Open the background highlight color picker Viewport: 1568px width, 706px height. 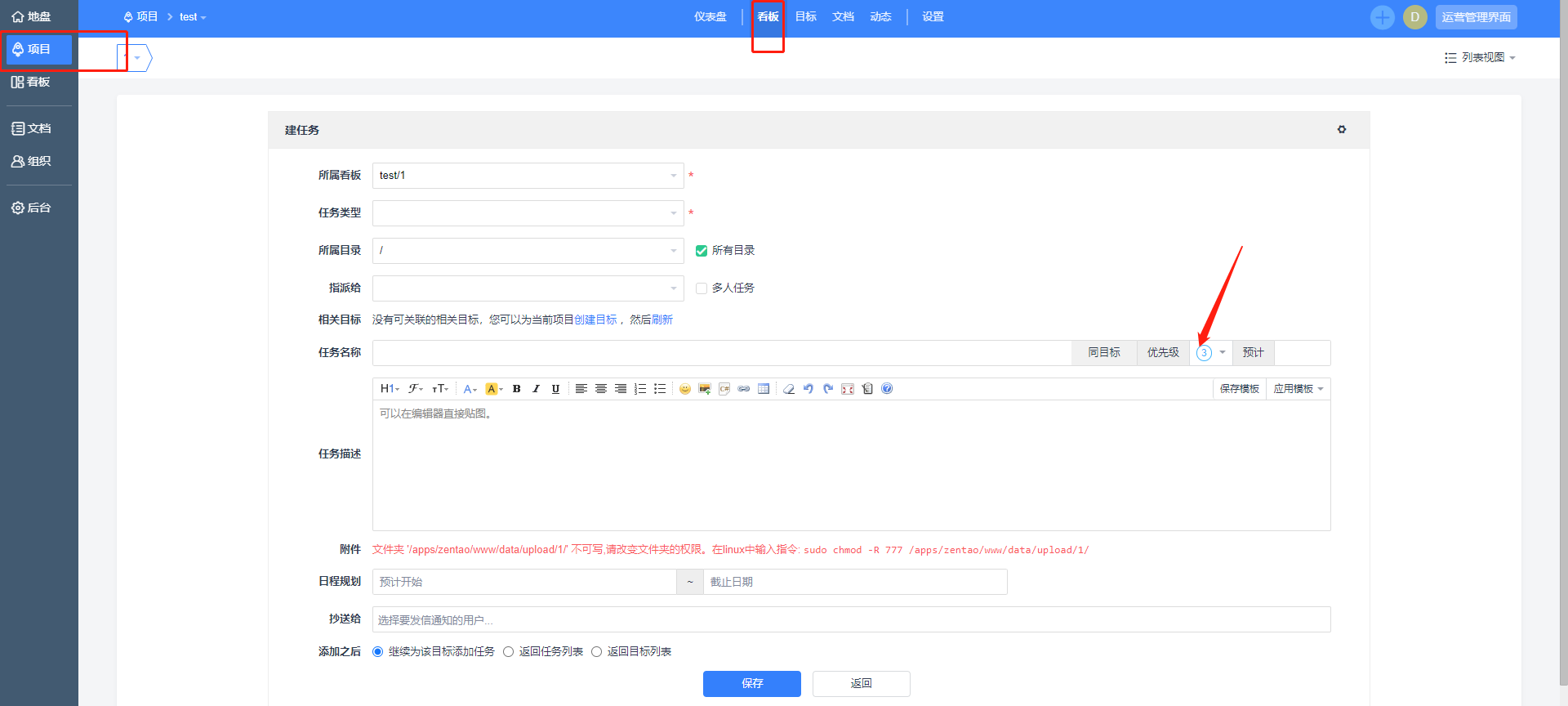(494, 389)
